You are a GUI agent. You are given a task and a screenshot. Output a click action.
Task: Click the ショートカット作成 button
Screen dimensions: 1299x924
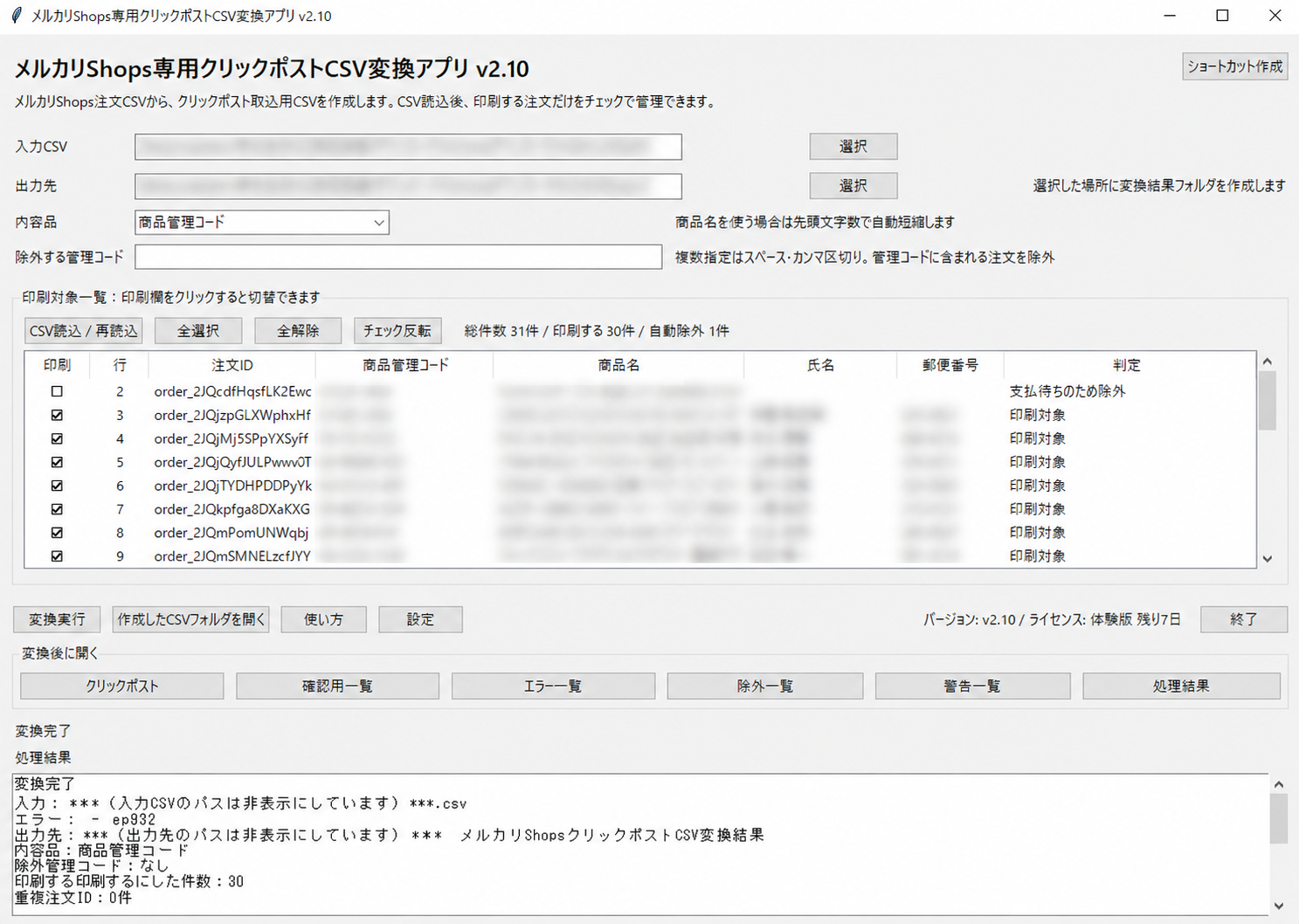point(1234,66)
